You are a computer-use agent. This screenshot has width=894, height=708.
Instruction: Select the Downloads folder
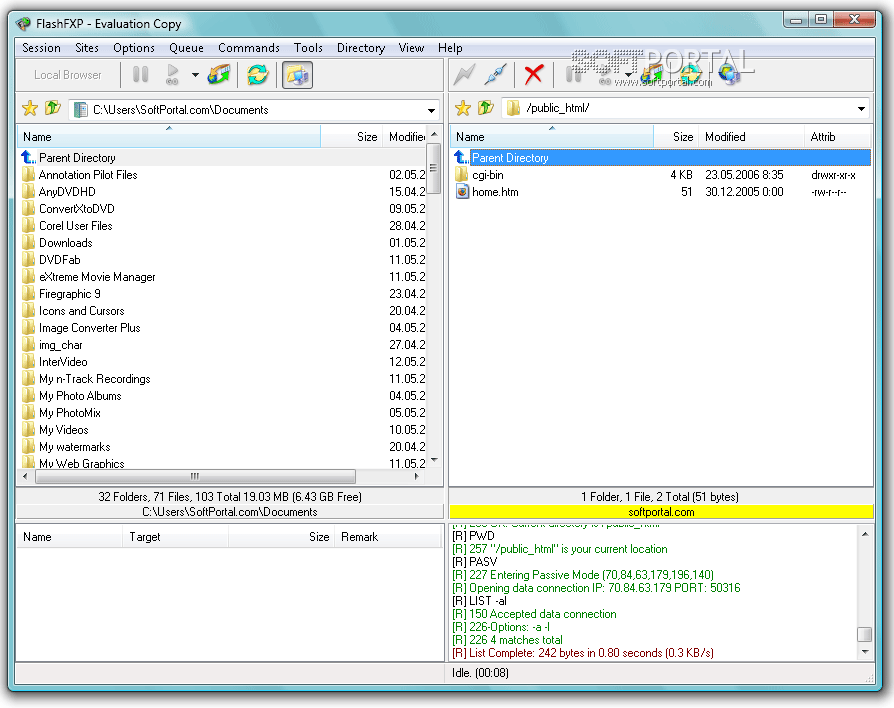[x=66, y=243]
